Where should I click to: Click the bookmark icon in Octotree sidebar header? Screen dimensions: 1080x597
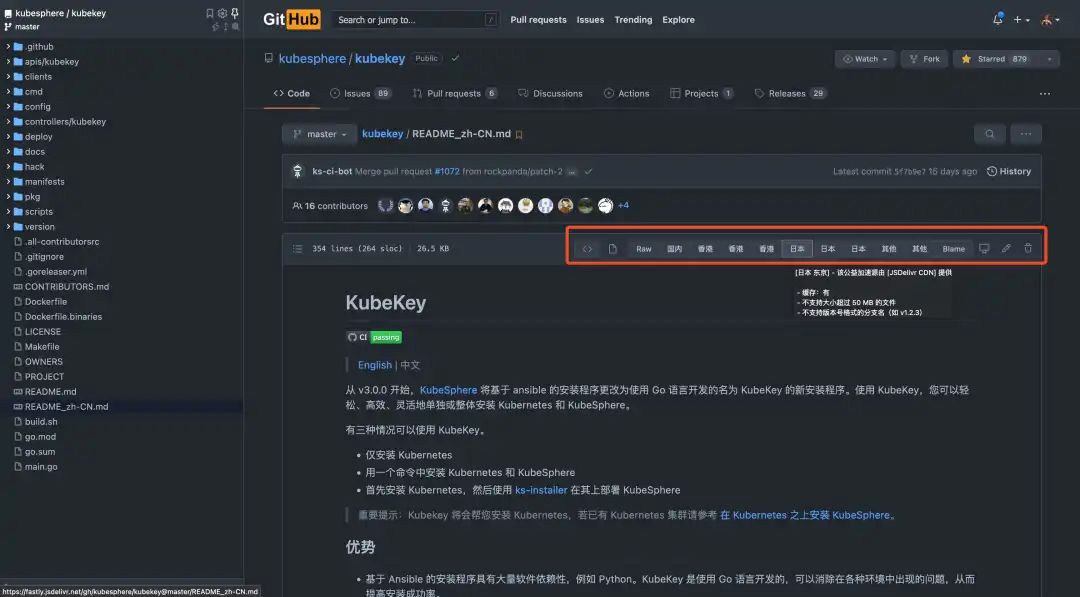tap(209, 13)
